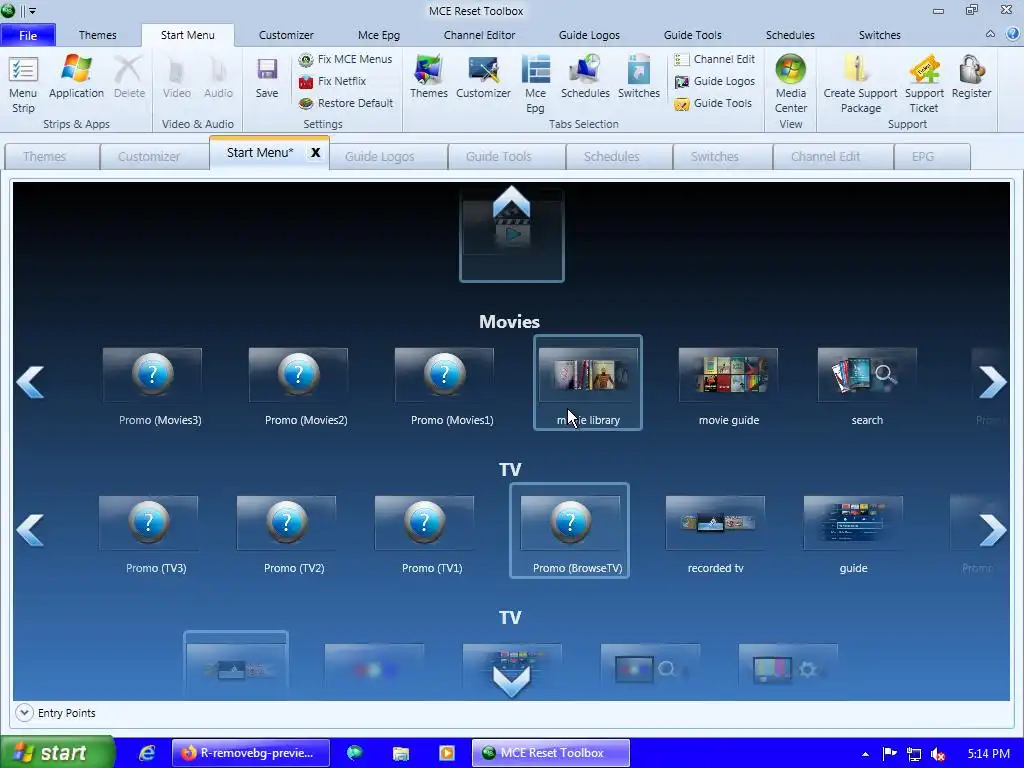Screen dimensions: 1024x768
Task: Click the Menu Strip ribbon icon
Action: tap(23, 84)
